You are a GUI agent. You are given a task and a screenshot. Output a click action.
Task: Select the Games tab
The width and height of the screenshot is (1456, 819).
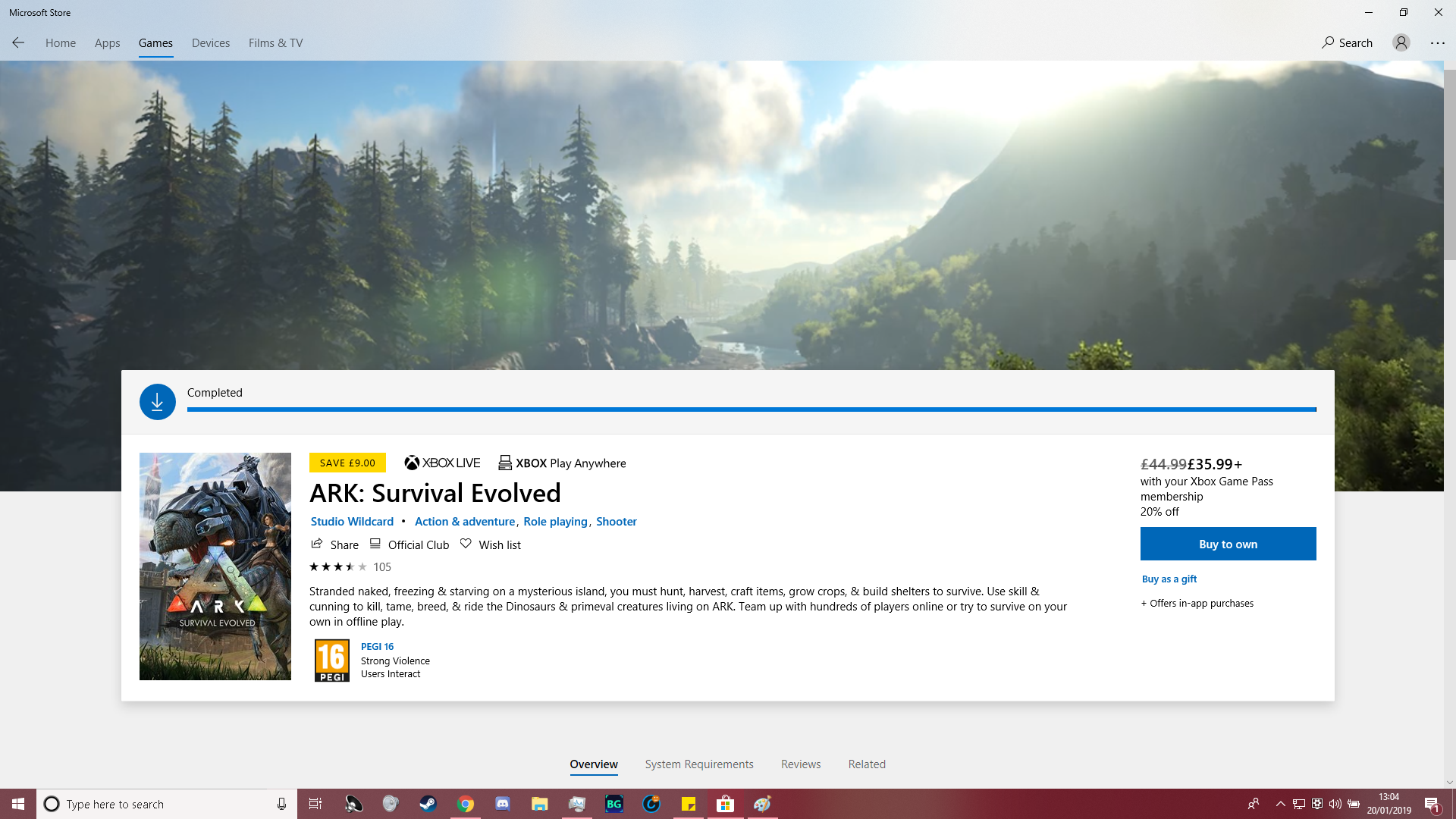[x=155, y=43]
